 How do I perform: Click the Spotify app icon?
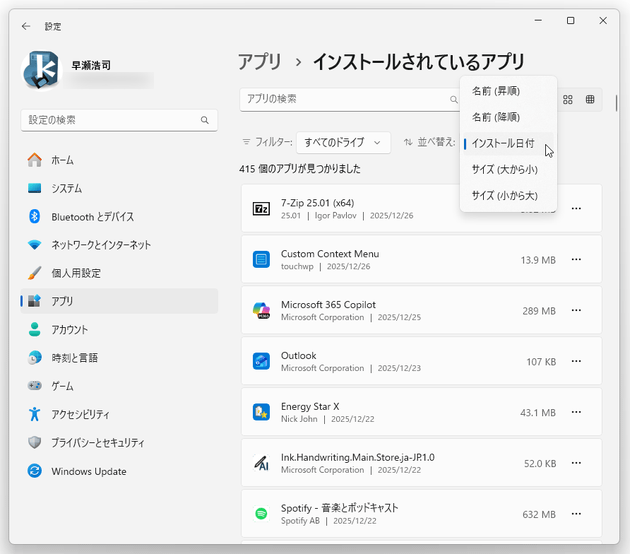tap(261, 514)
